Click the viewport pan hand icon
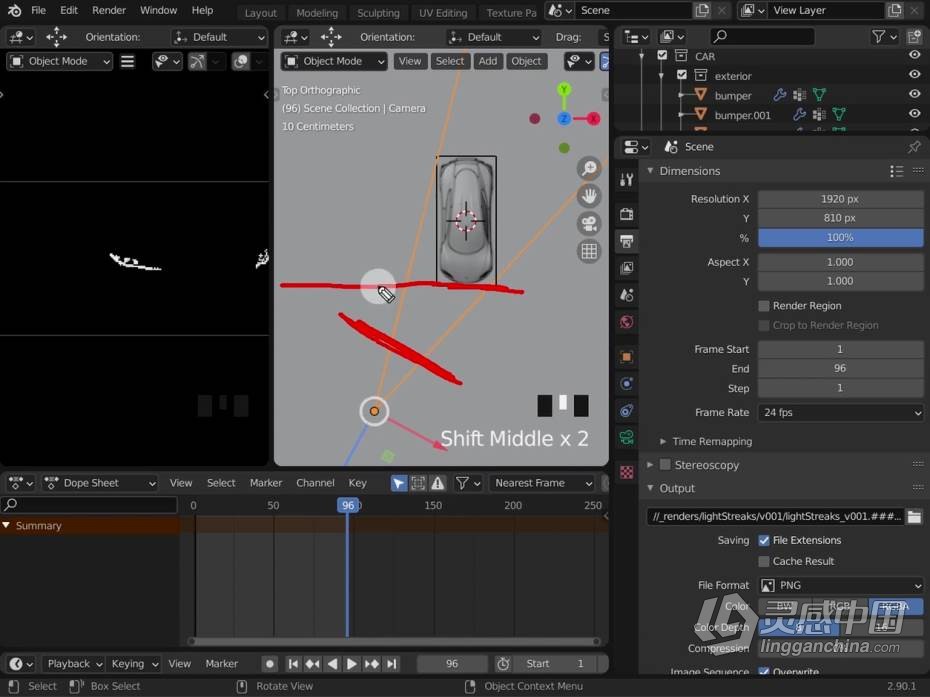This screenshot has height=697, width=930. [589, 196]
